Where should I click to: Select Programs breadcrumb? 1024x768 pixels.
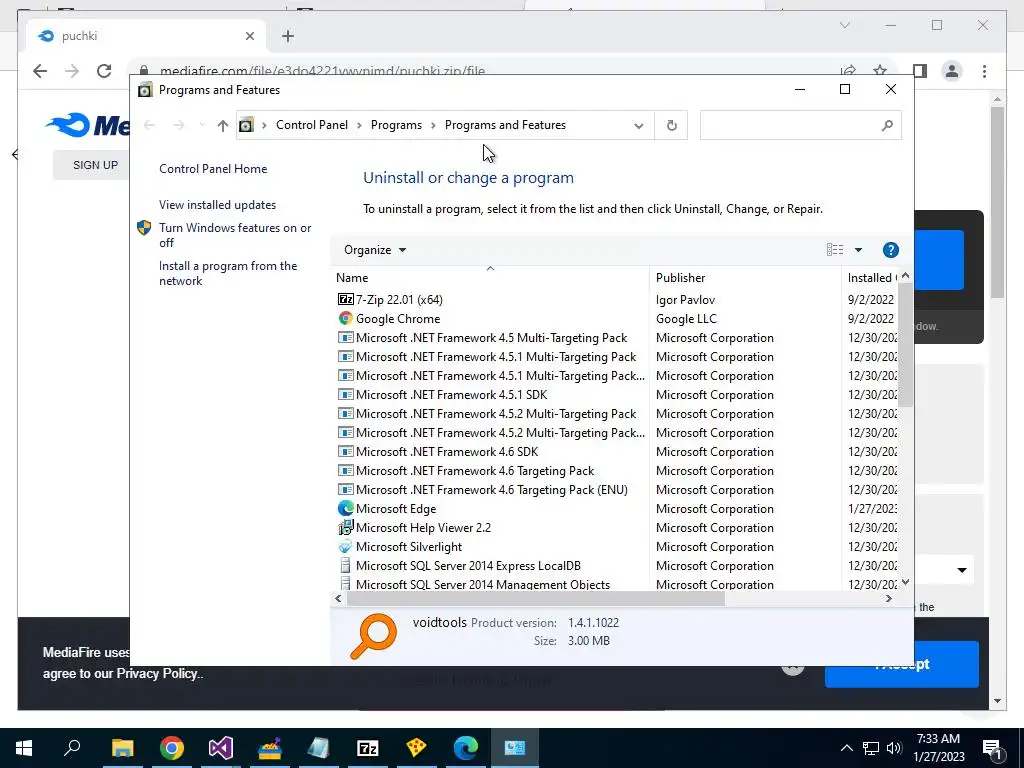(396, 125)
